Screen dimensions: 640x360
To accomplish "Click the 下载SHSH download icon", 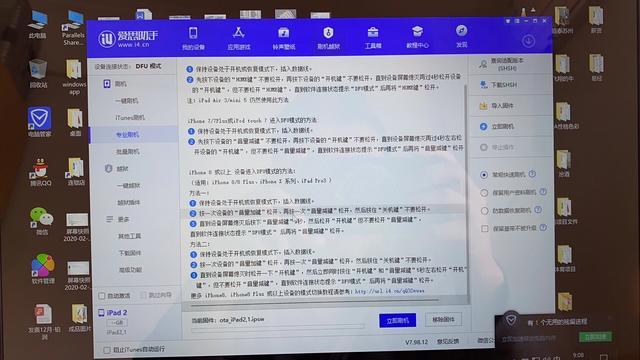I will click(483, 85).
